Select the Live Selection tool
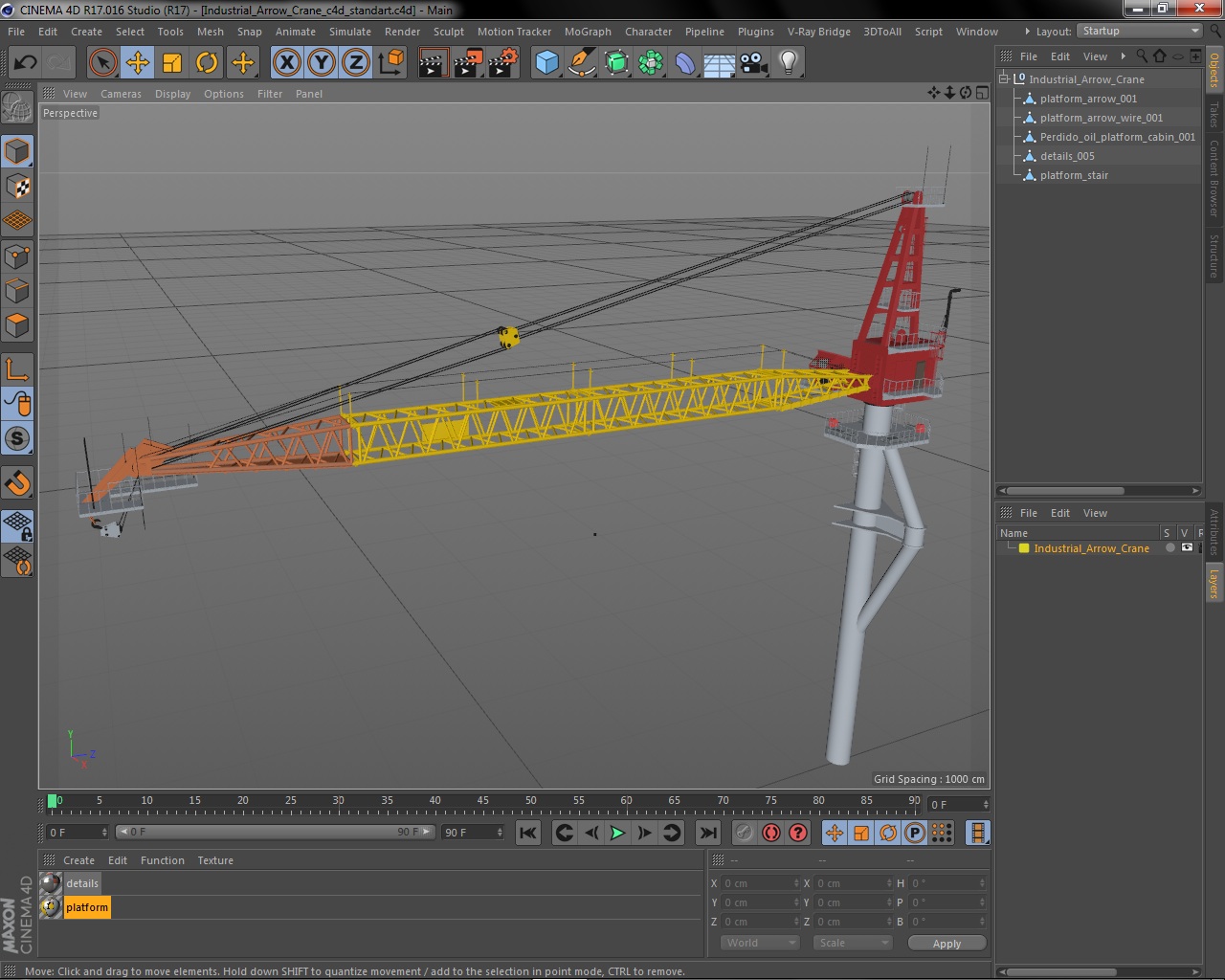 [102, 63]
